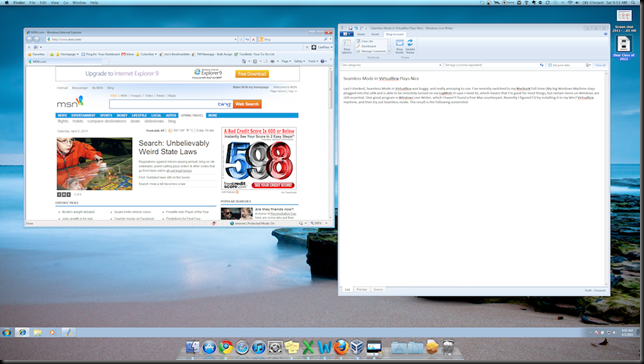Screen dimensions: 644x364
Task: Refresh the page in Internet Explorer
Action: [248, 39]
